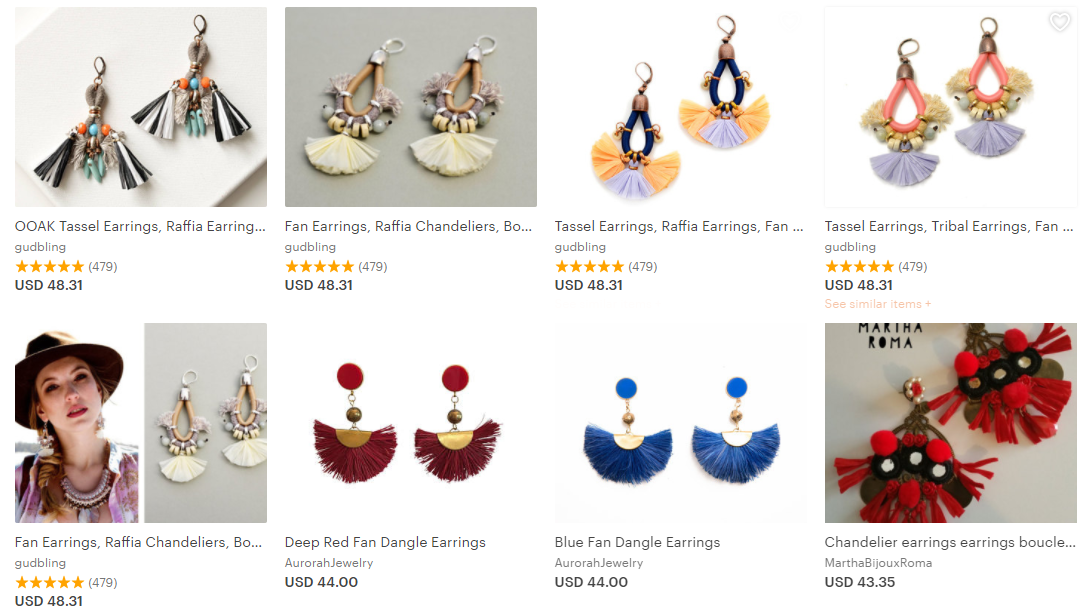Image resolution: width=1089 pixels, height=616 pixels.
Task: Open the Chandelier earrings boucle title link
Action: tap(950, 542)
